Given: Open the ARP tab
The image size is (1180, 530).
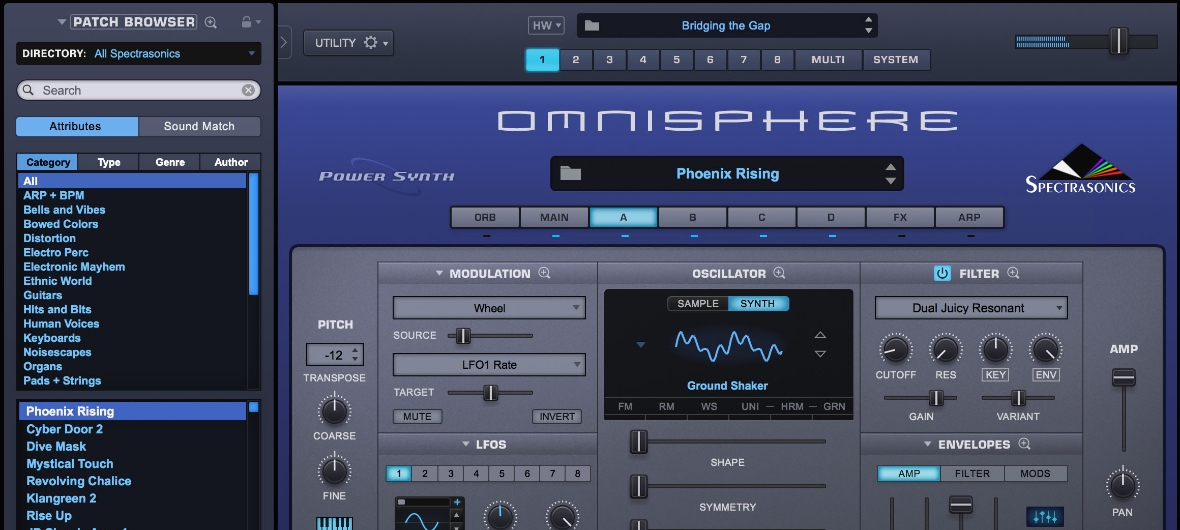Looking at the screenshot, I should click(969, 218).
